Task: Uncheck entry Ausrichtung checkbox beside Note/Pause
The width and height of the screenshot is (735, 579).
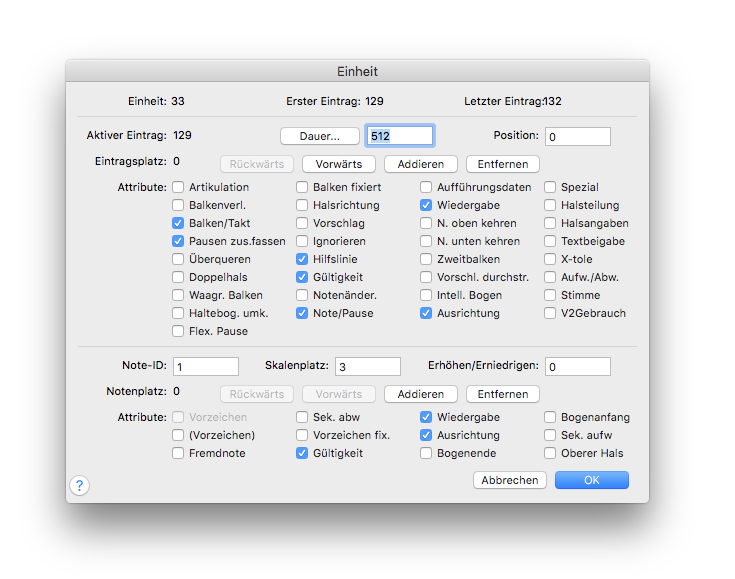Action: coord(426,313)
